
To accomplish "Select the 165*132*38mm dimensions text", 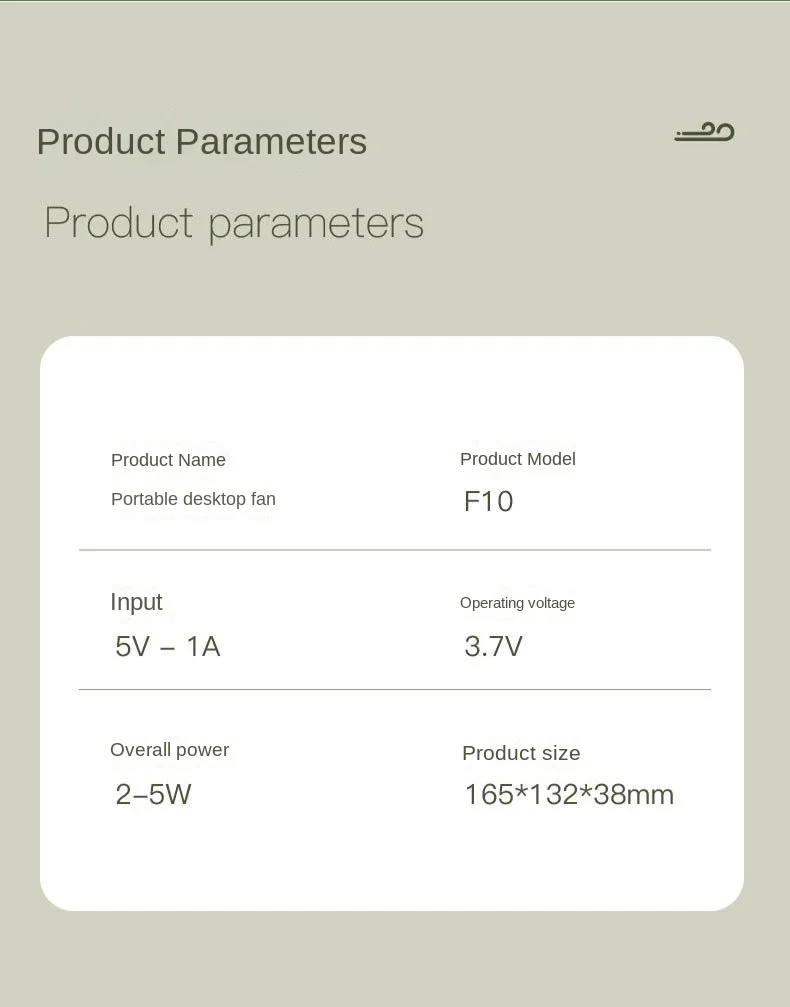I will pyautogui.click(x=569, y=794).
